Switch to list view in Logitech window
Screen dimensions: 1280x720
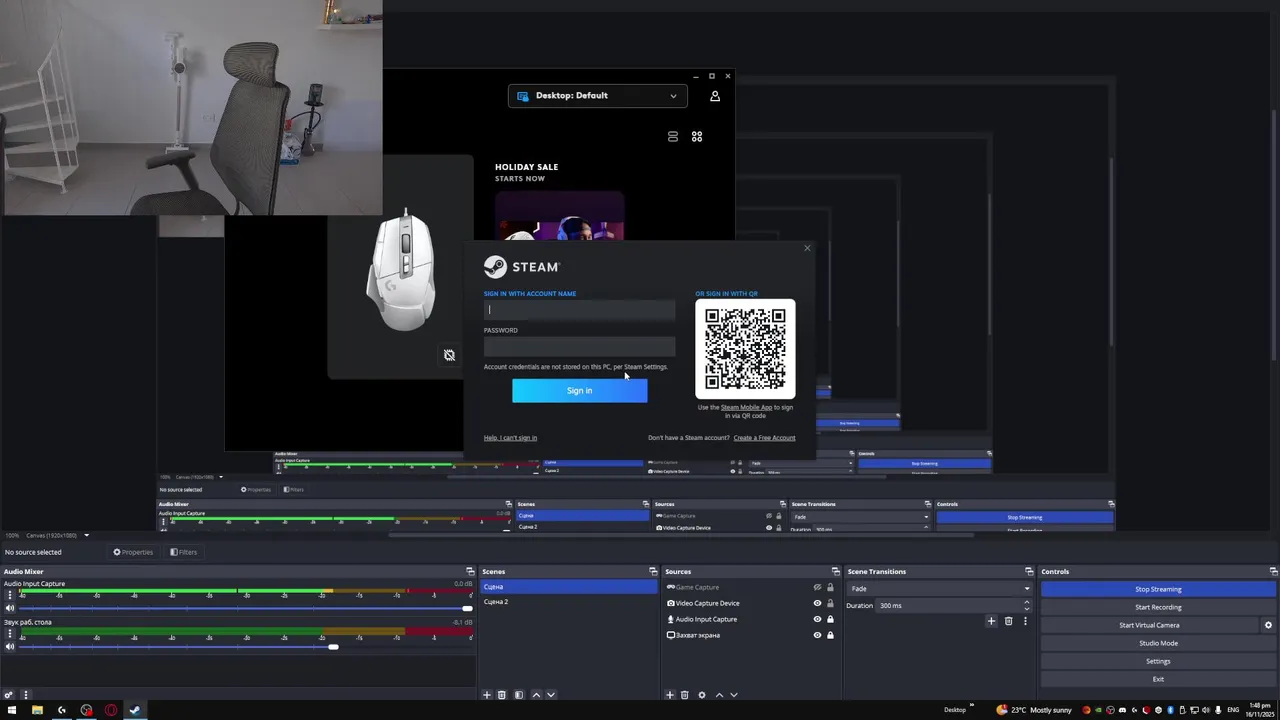pos(673,136)
